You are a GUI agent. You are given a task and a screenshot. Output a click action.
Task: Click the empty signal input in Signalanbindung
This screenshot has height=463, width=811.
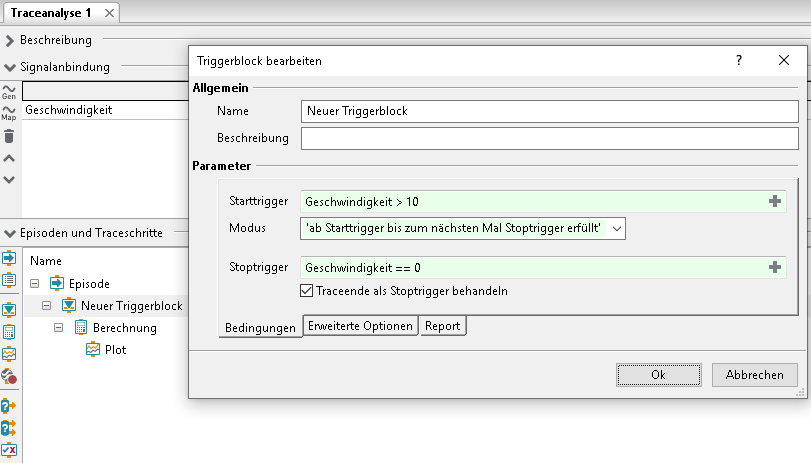pos(106,91)
